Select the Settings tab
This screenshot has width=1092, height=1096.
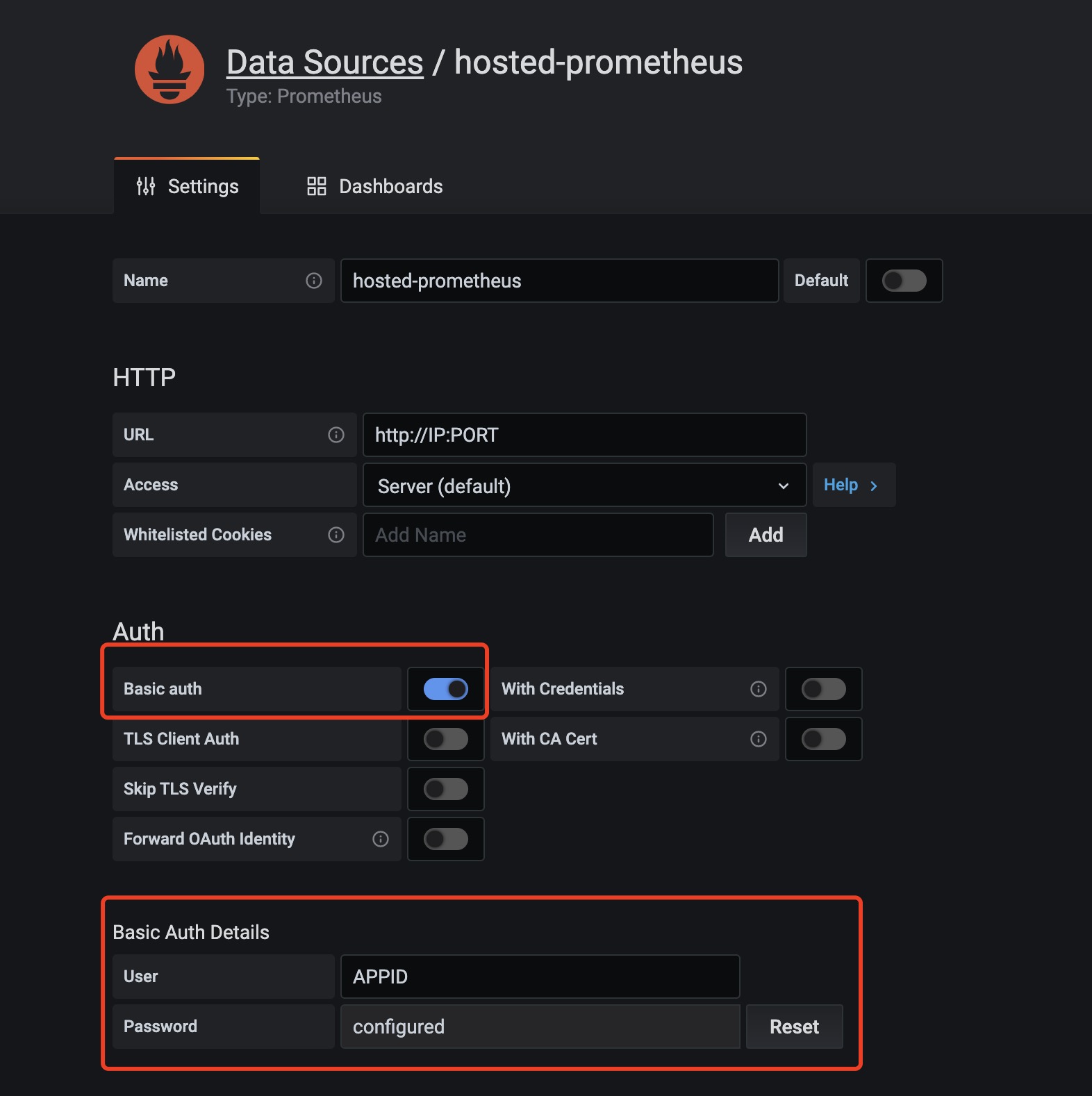188,186
